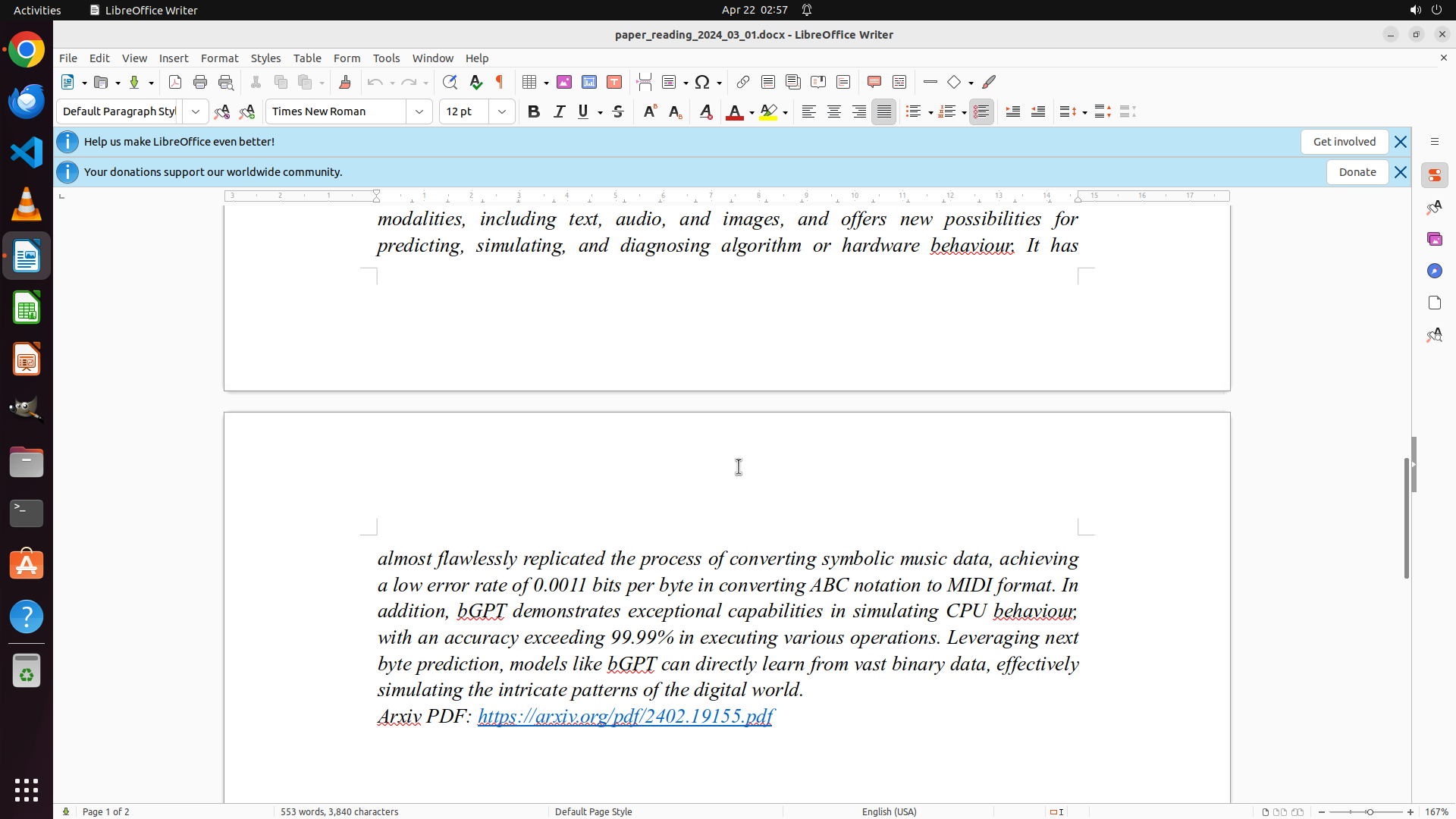Open the Format menu
The image size is (1456, 819).
(219, 58)
